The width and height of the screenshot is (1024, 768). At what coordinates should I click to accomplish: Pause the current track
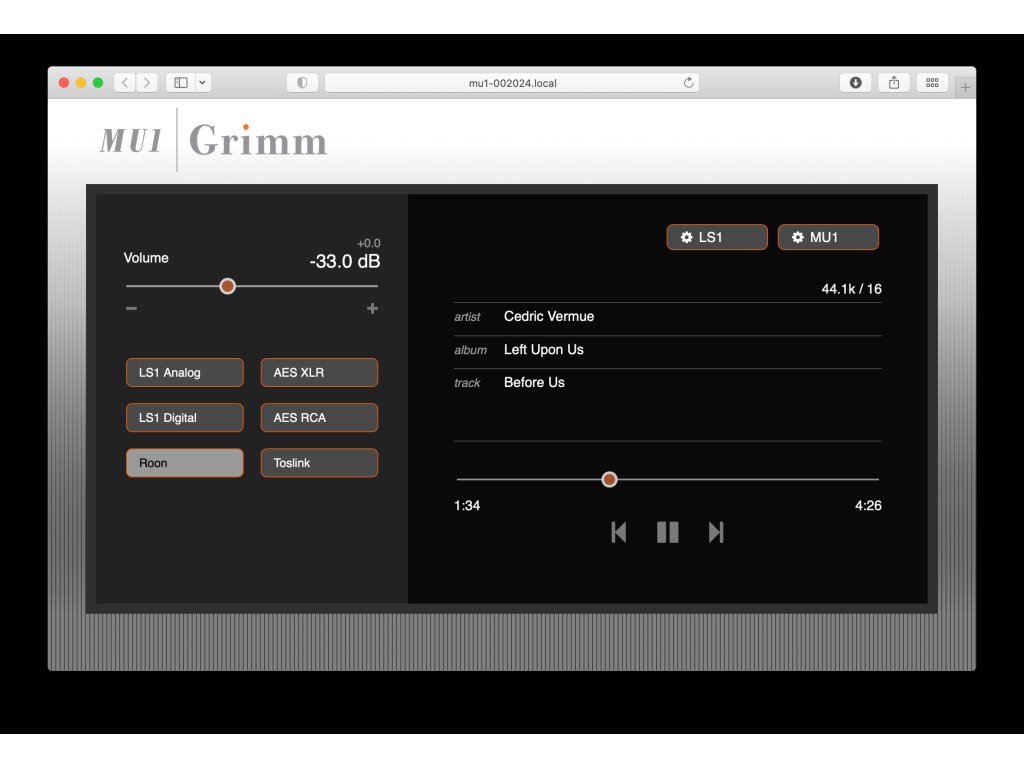click(667, 532)
